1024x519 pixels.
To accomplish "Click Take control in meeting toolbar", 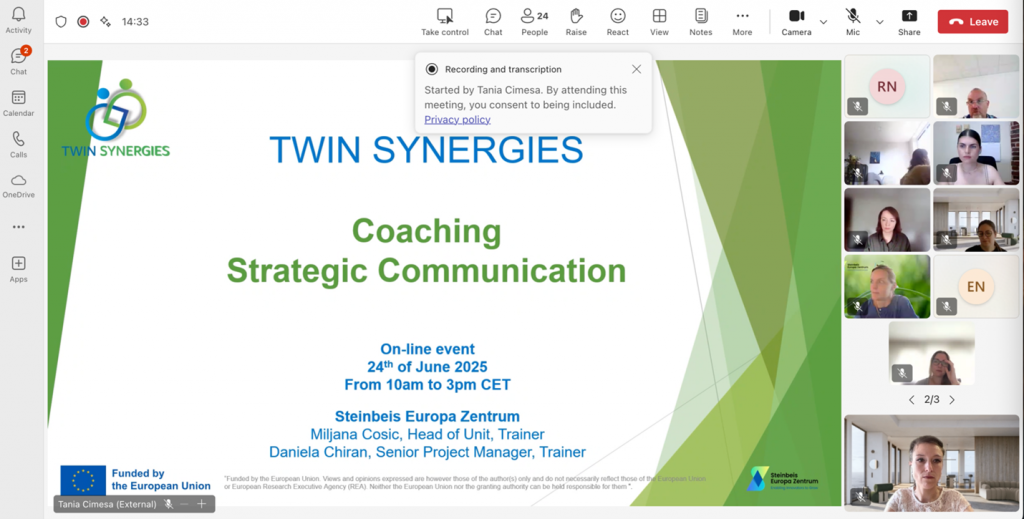I will [445, 22].
